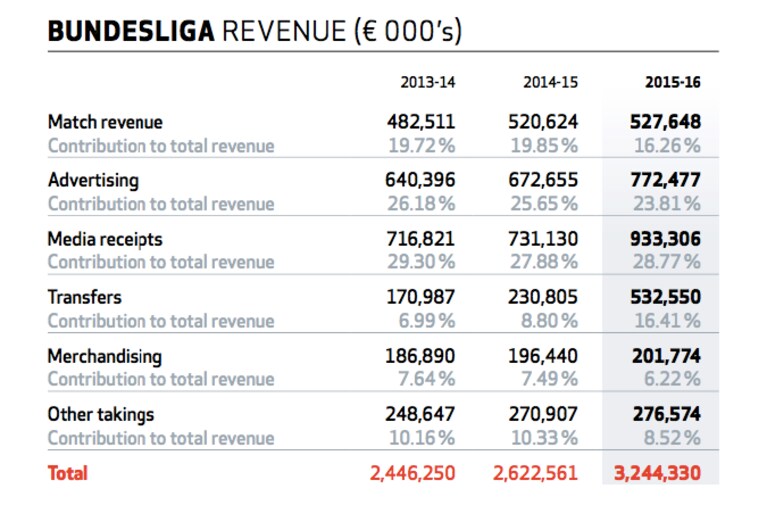Click the Media receipts row label
This screenshot has height=505, width=767.
pos(105,239)
